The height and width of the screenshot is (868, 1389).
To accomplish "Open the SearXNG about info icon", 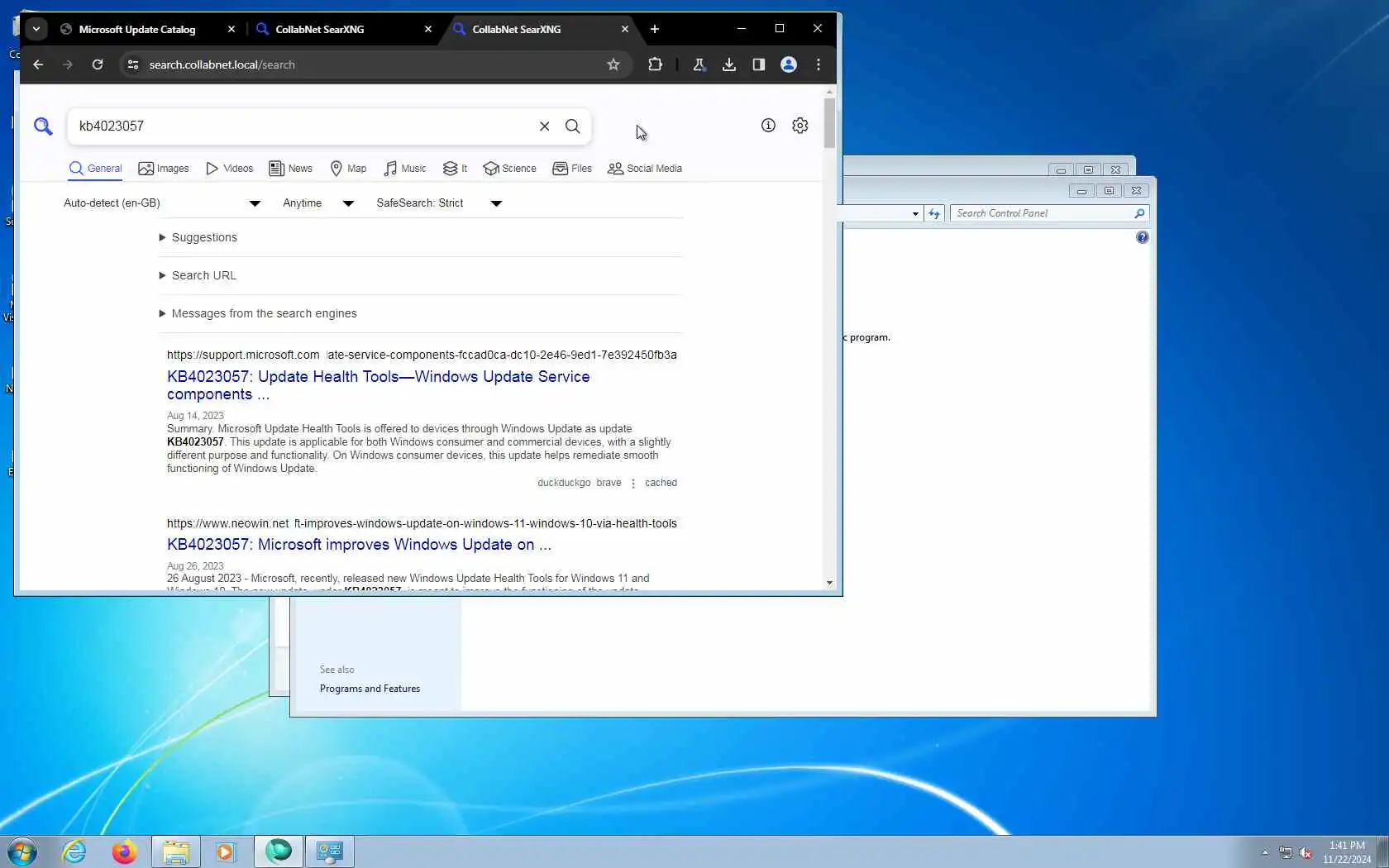I will coord(768,126).
